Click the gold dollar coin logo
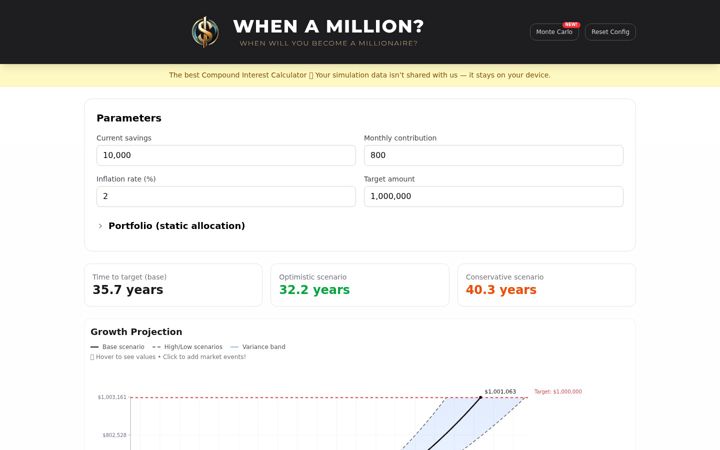 [x=205, y=32]
